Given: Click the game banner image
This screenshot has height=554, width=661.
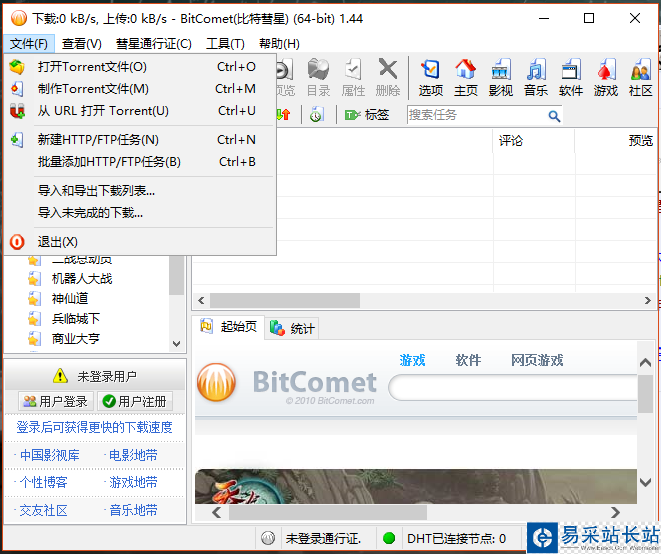Looking at the screenshot, I should point(416,486).
